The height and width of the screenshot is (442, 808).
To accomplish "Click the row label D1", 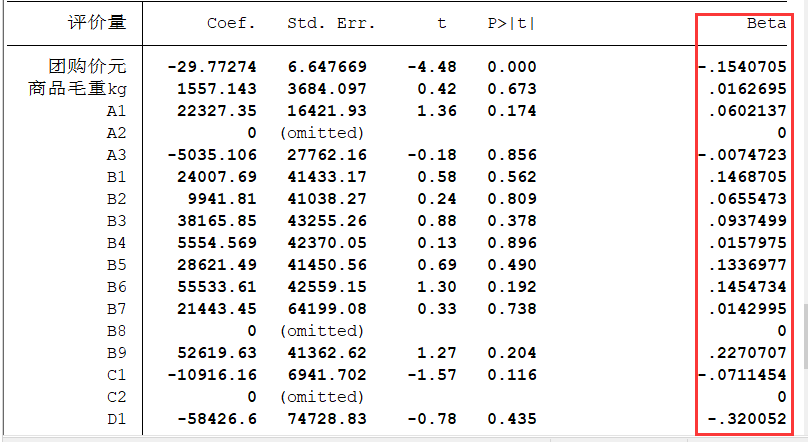I will click(116, 419).
